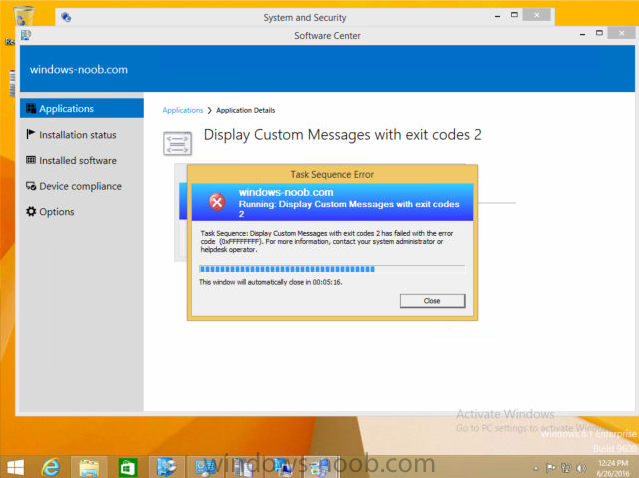The height and width of the screenshot is (478, 639).
Task: Click the Application Details breadcrumb text
Action: (245, 110)
